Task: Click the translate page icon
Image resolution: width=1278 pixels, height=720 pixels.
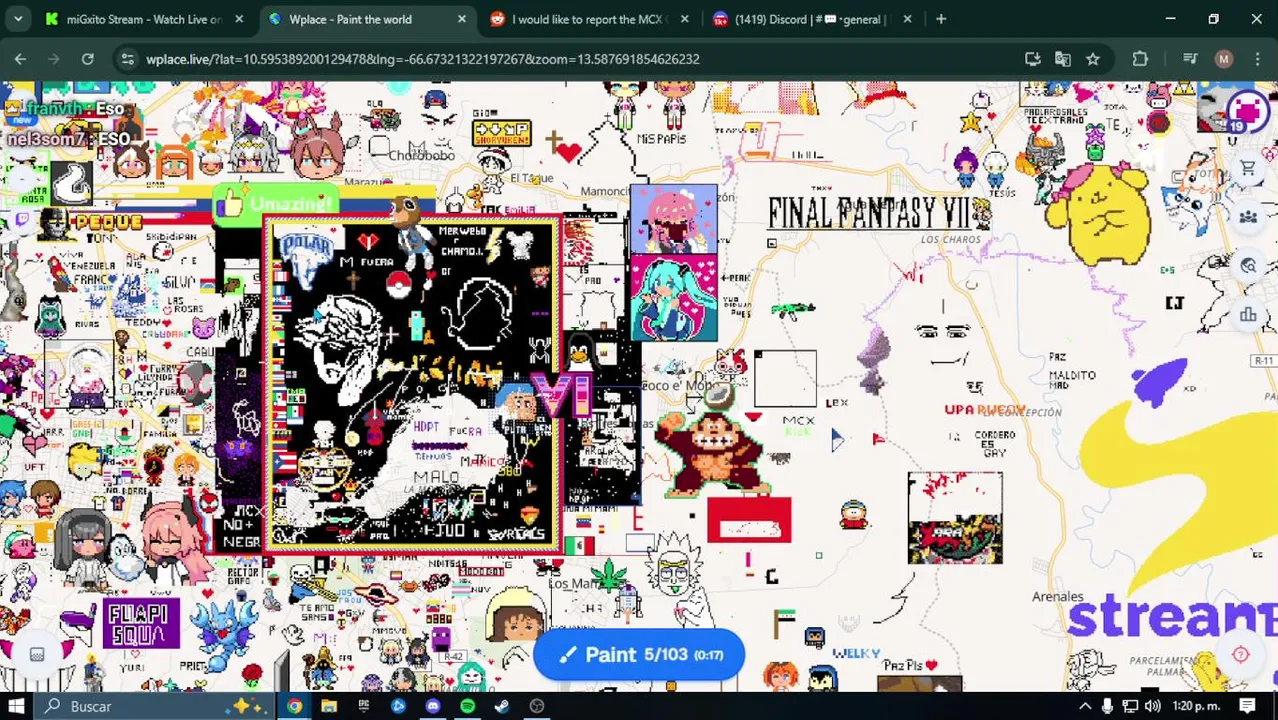Action: 1063,59
